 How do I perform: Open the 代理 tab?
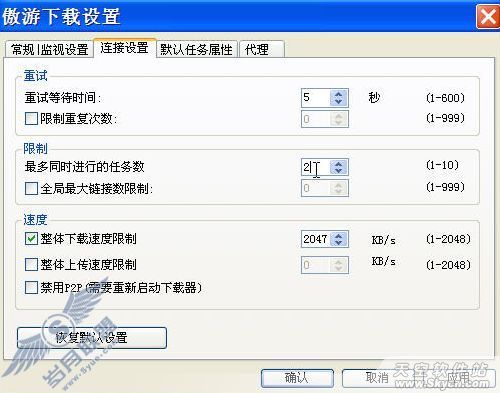[x=261, y=50]
